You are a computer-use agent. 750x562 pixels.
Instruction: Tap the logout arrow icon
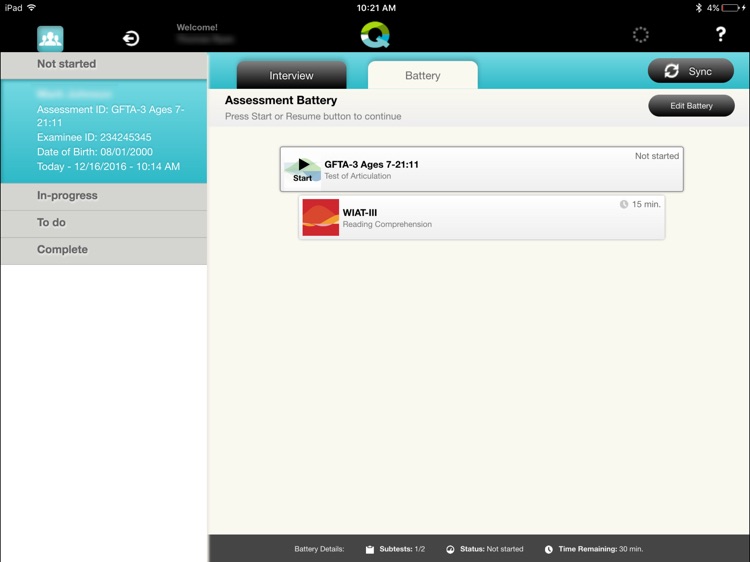pyautogui.click(x=131, y=38)
